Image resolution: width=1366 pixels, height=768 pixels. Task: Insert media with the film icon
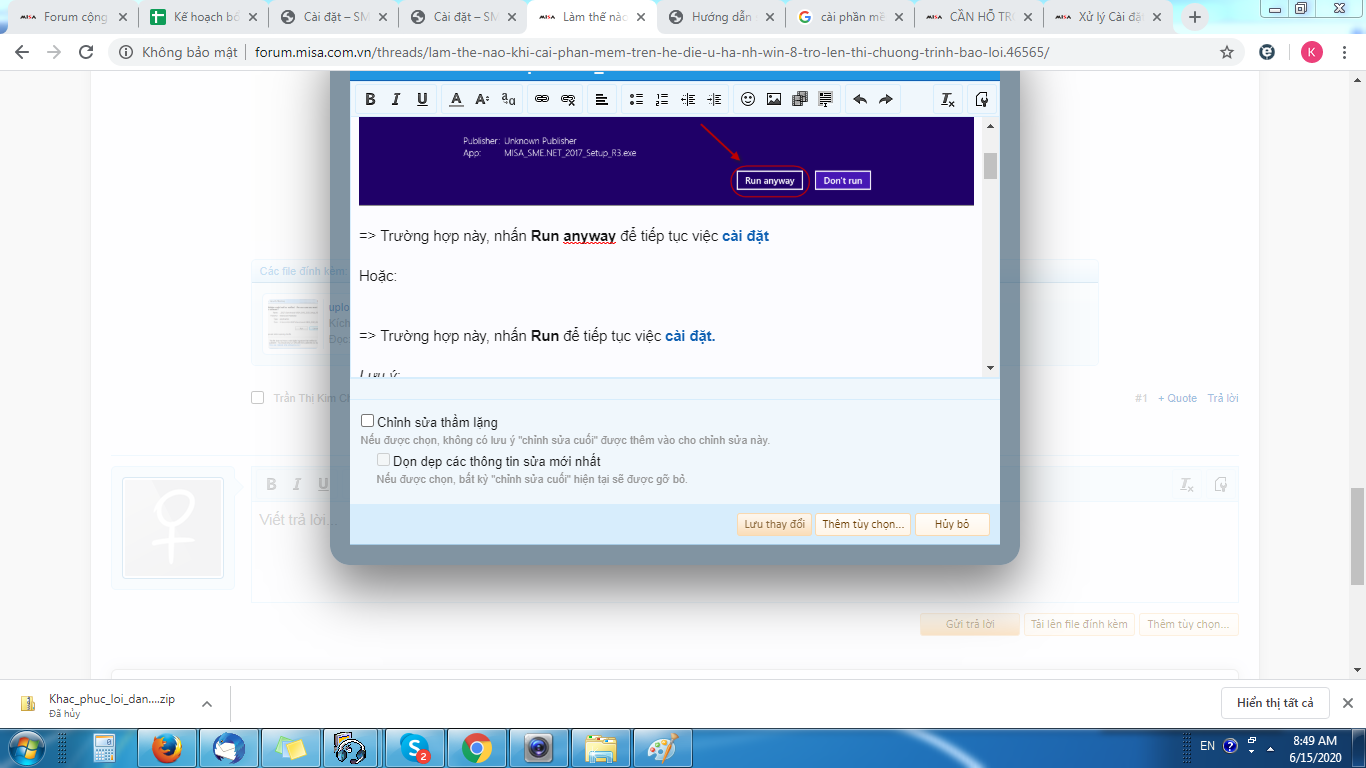point(800,99)
